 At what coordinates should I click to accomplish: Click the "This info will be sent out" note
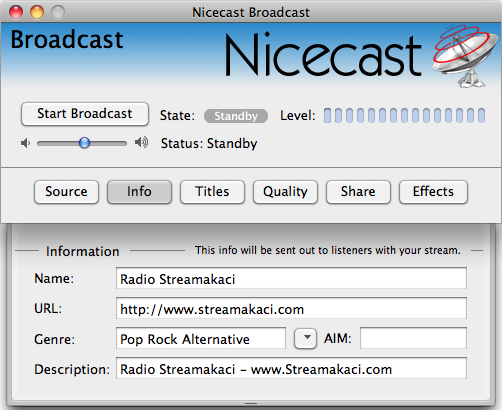tap(328, 250)
